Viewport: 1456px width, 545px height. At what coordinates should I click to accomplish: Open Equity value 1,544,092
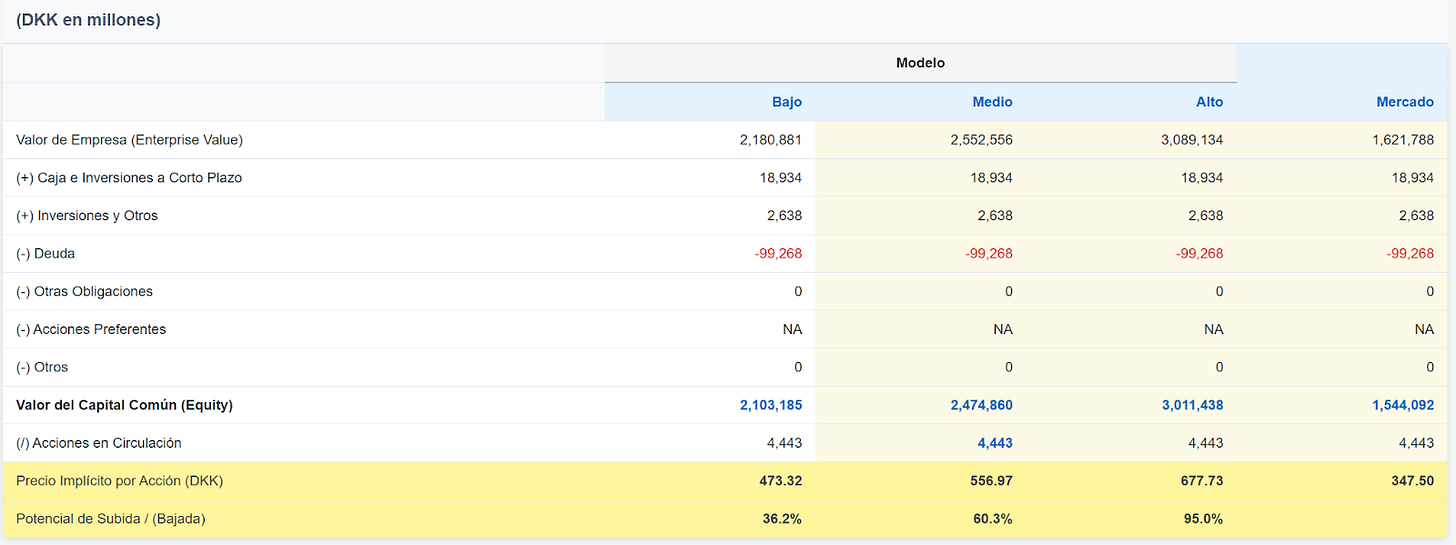pos(1403,405)
